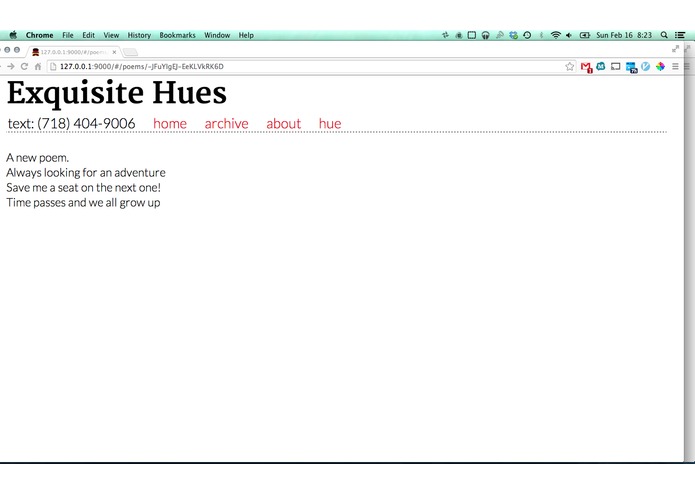This screenshot has width=695, height=494.
Task: Open the History menu
Action: pyautogui.click(x=139, y=35)
